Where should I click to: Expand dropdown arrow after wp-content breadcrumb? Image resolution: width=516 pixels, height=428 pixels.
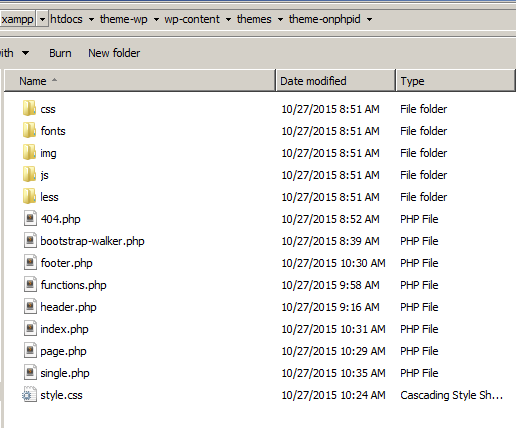pos(228,19)
